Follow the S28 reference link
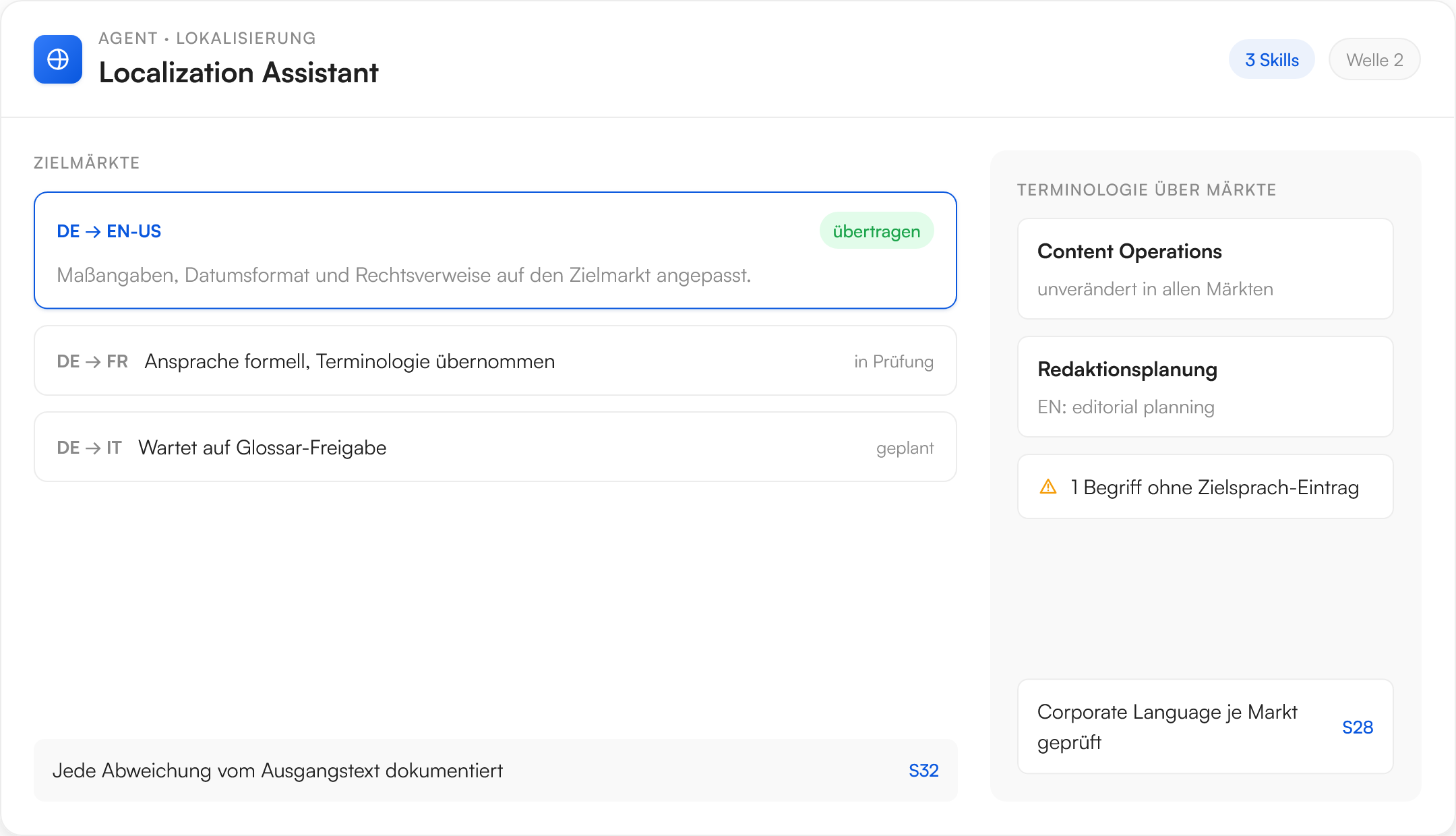 [x=1358, y=727]
